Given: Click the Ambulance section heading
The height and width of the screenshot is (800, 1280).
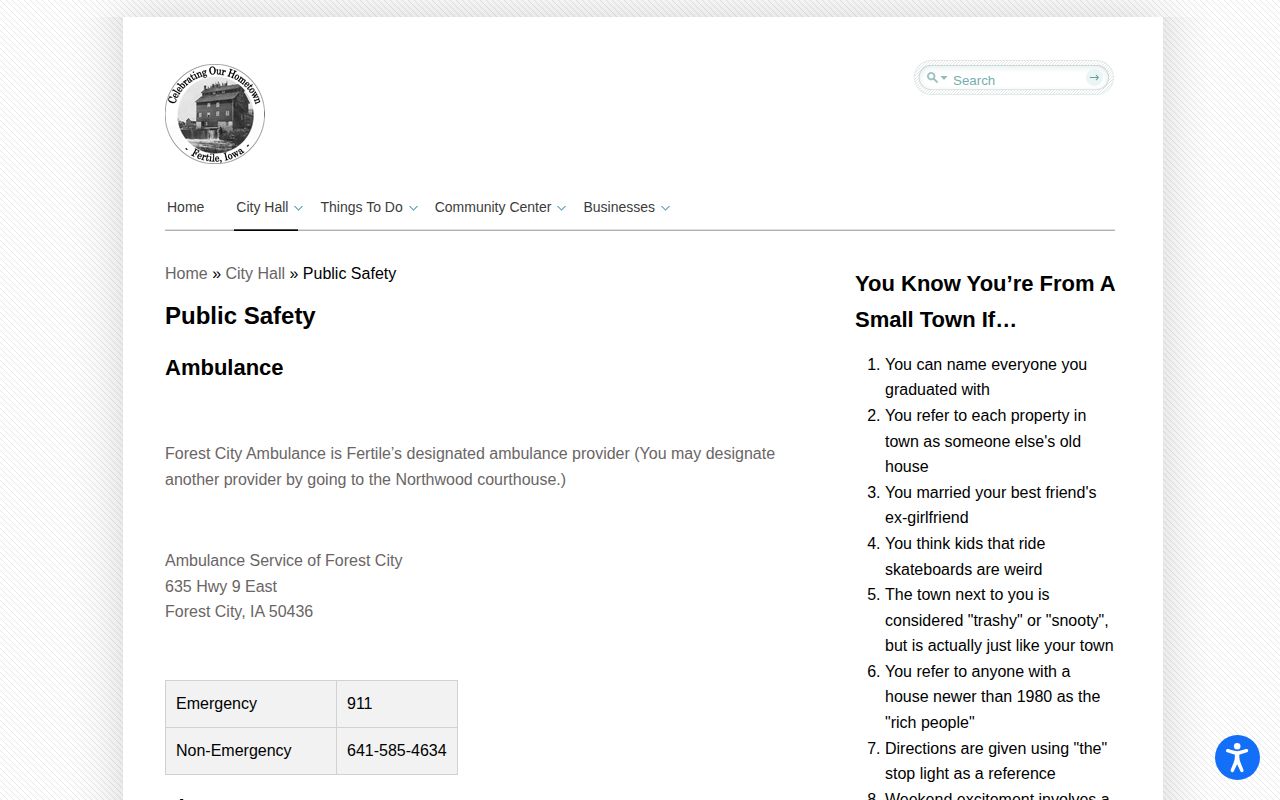Looking at the screenshot, I should [224, 368].
